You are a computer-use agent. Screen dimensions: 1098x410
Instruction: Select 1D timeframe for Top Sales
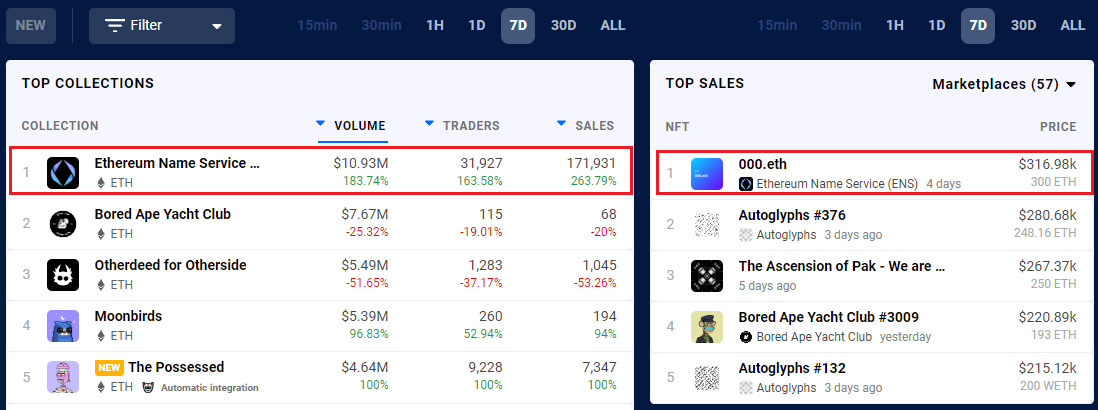pos(937,26)
